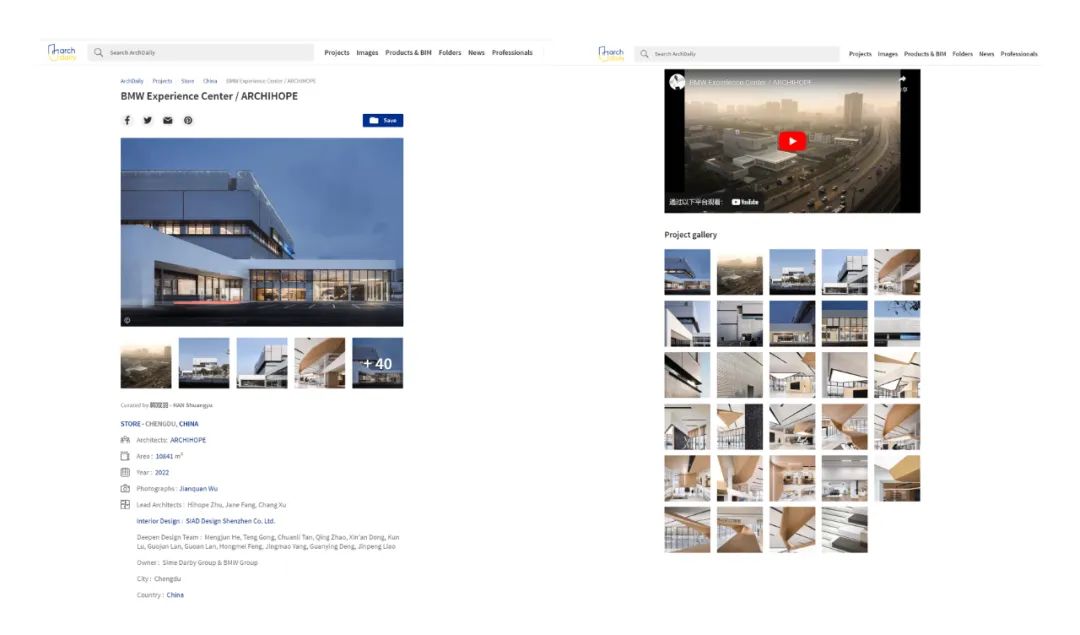1080x635 pixels.
Task: Click the magnifier icon in the right page's search bar
Action: (644, 54)
